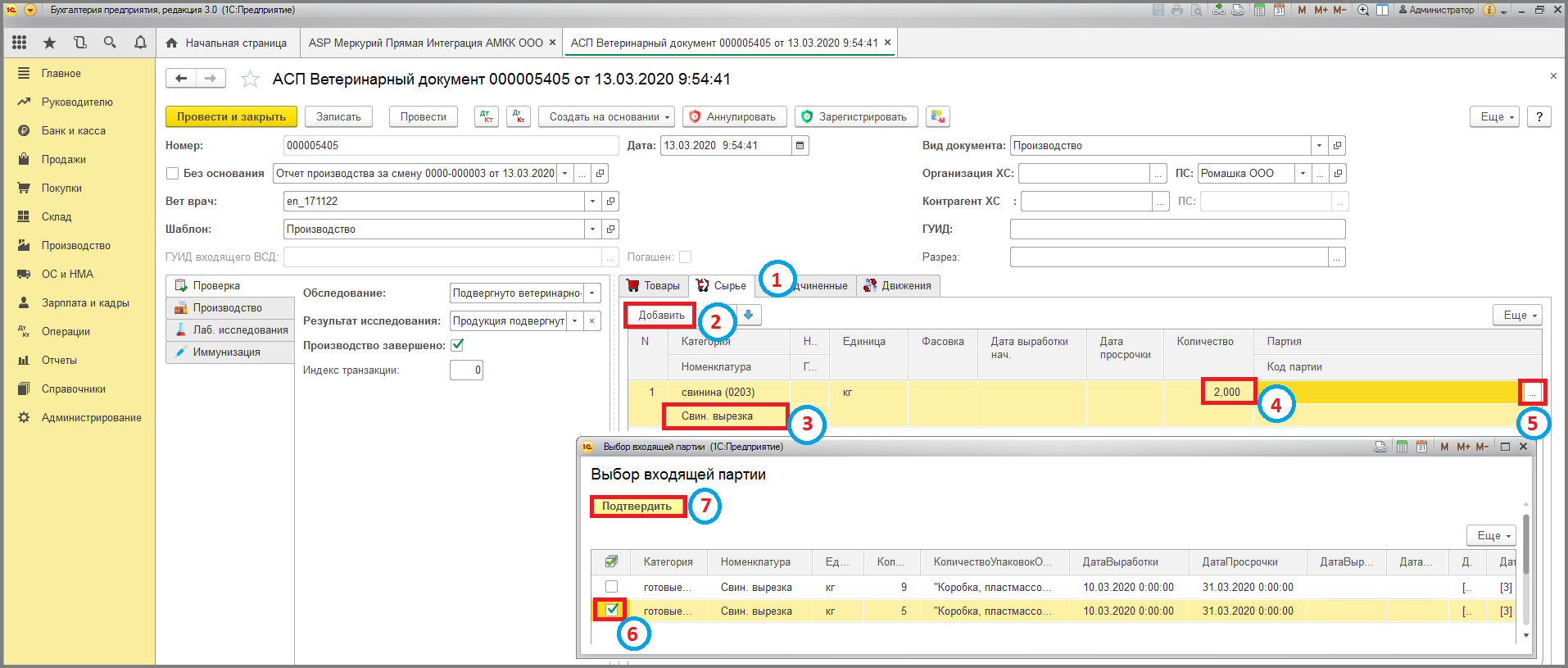Open the Шаблон record via its open icon
This screenshot has width=1568, height=668.
[x=610, y=229]
